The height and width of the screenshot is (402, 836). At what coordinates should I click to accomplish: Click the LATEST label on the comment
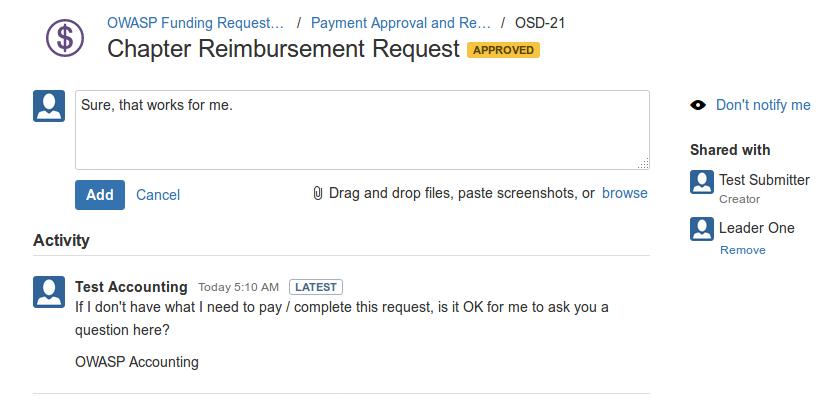(x=316, y=287)
